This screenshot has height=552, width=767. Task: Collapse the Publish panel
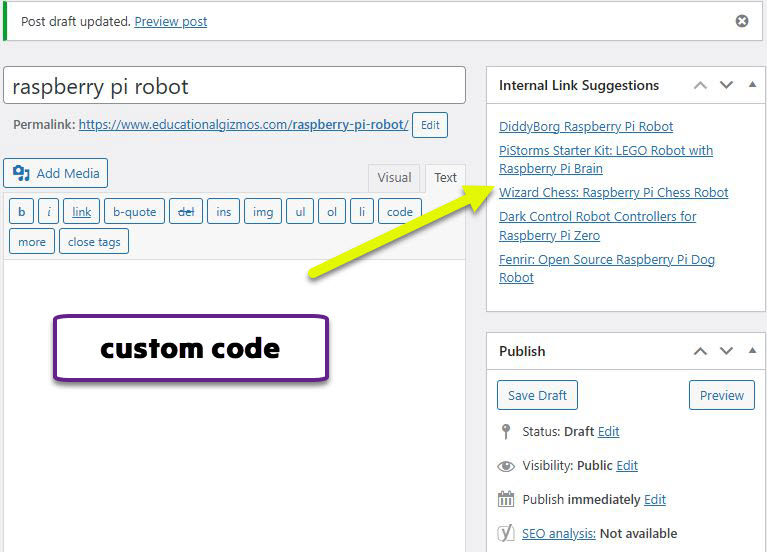click(752, 350)
